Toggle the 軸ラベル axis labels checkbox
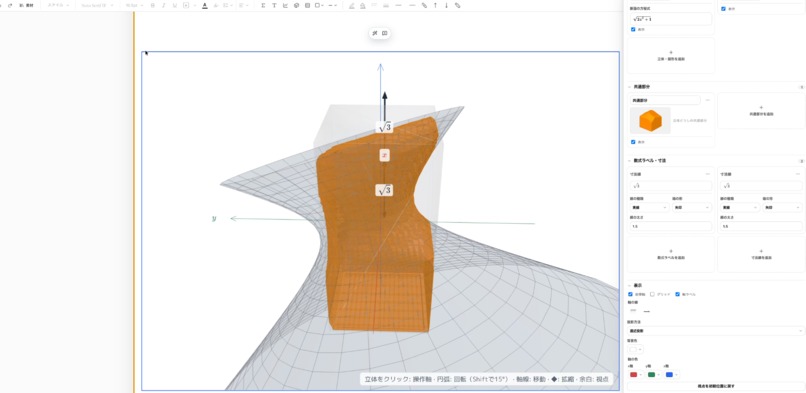806x393 pixels. 677,294
